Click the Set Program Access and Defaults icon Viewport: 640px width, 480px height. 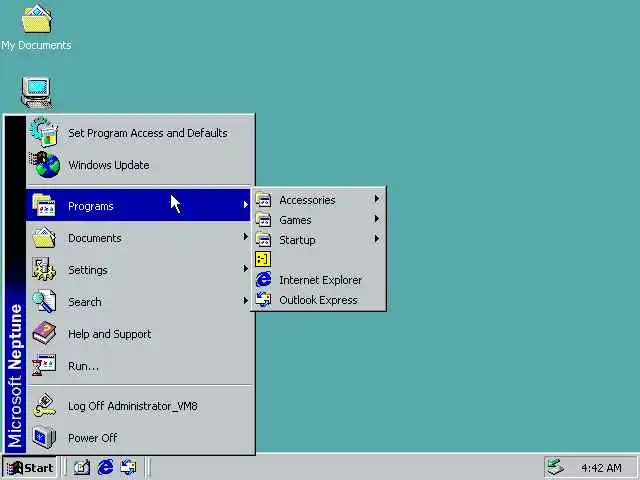click(44, 132)
